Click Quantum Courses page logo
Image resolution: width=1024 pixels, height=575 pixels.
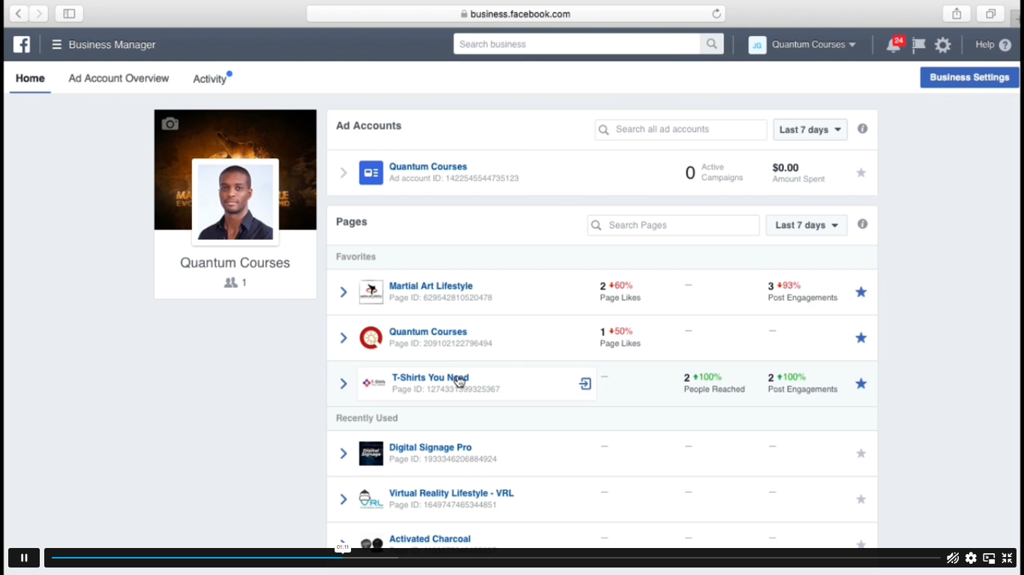(371, 337)
